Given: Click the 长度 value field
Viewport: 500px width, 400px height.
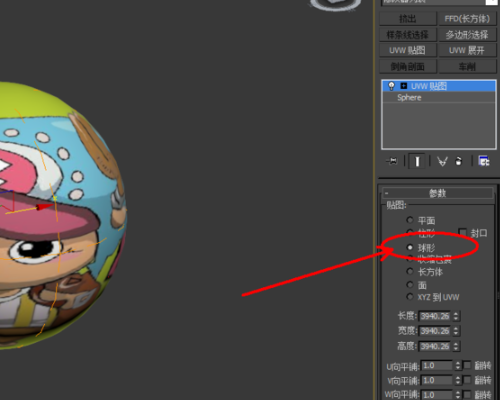Looking at the screenshot, I should pyautogui.click(x=435, y=316).
